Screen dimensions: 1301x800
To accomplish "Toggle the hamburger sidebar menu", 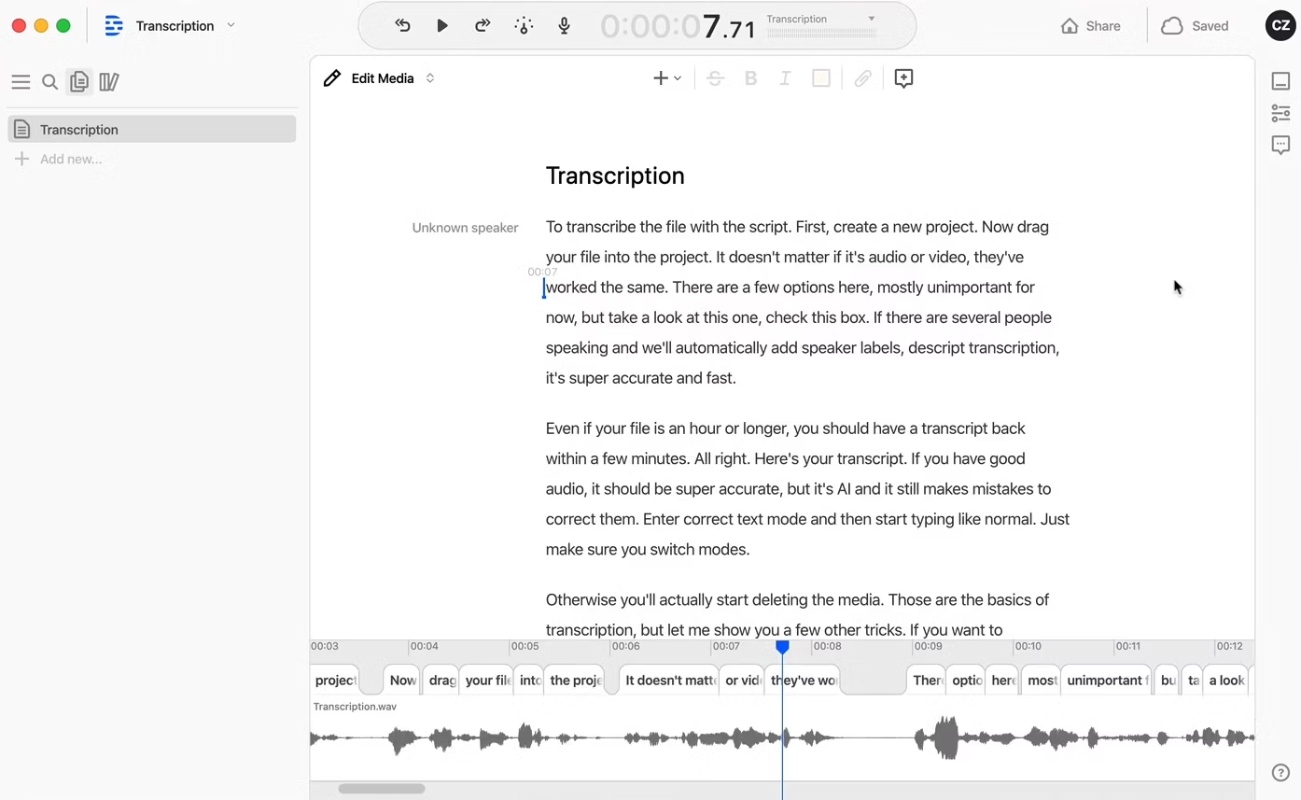I will click(x=20, y=82).
